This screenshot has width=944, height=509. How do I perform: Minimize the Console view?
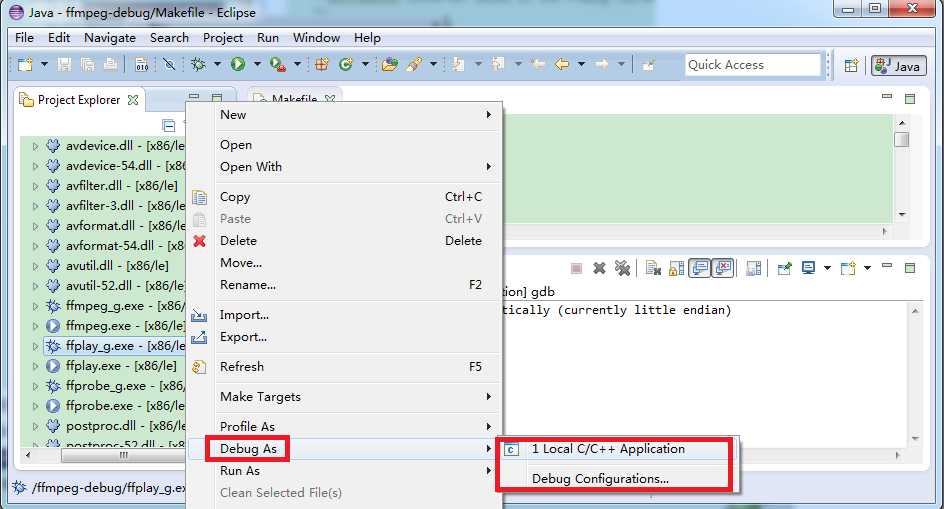coord(887,266)
